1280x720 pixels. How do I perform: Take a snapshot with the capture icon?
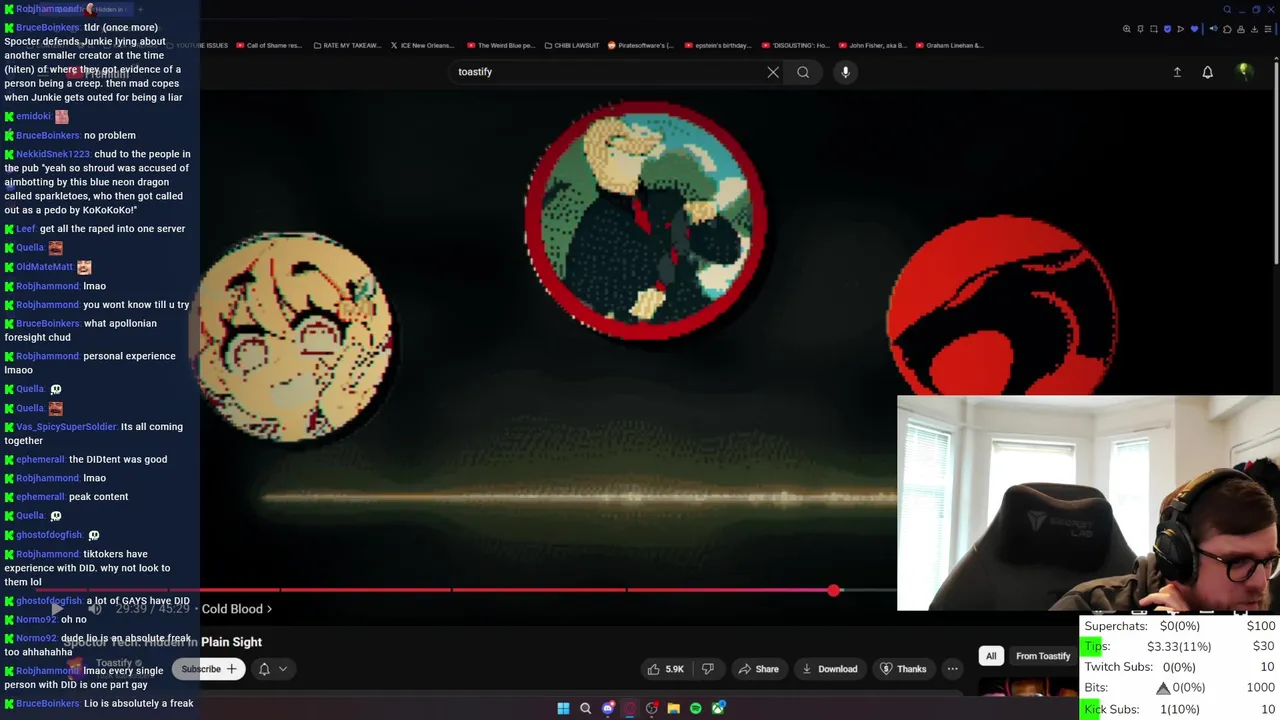1154,29
